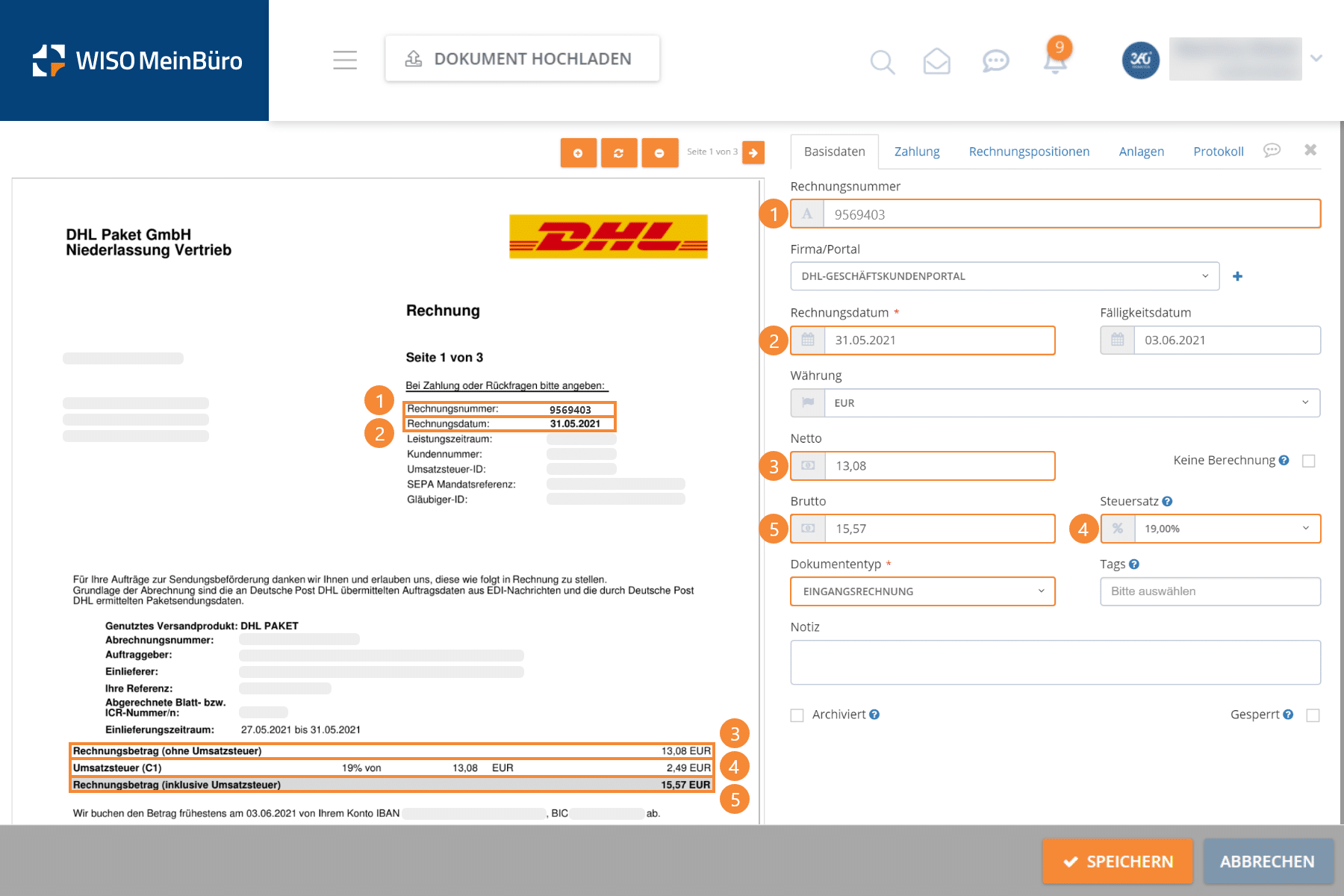Image resolution: width=1344 pixels, height=896 pixels.
Task: Open the hamburger navigation menu
Action: tap(345, 60)
